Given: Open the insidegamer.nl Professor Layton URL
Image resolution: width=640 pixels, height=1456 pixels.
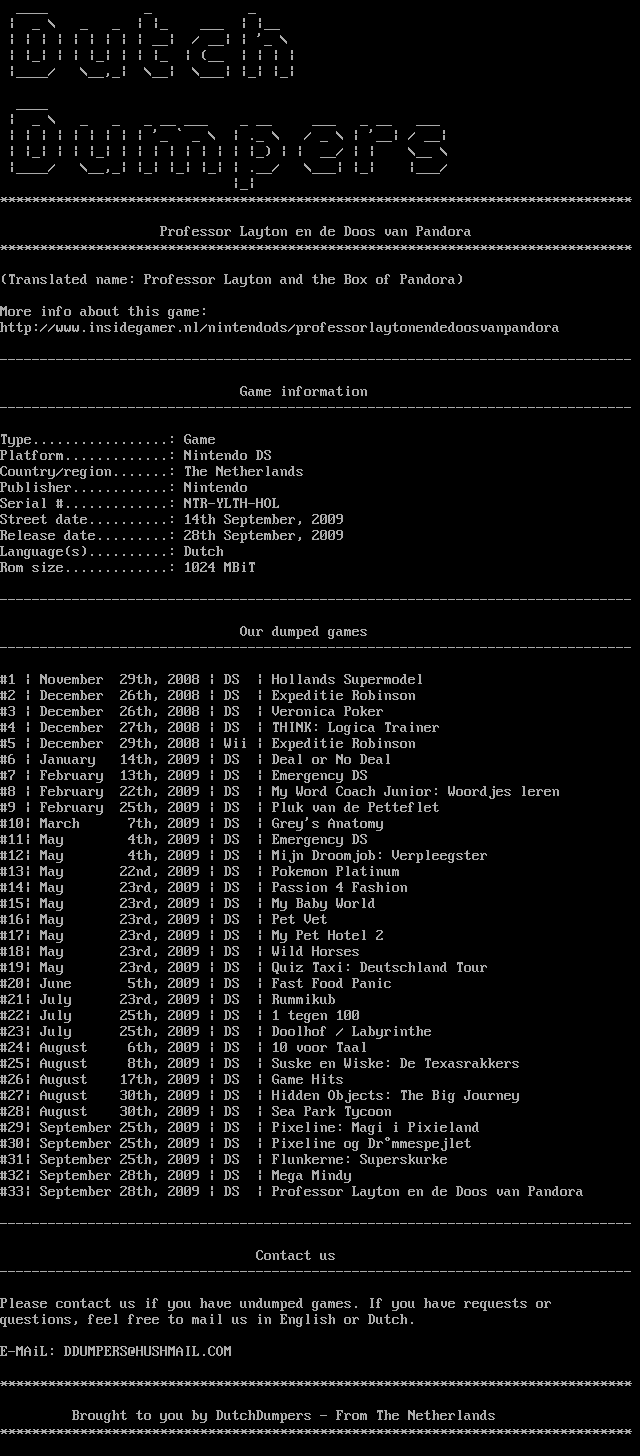Looking at the screenshot, I should (279, 328).
